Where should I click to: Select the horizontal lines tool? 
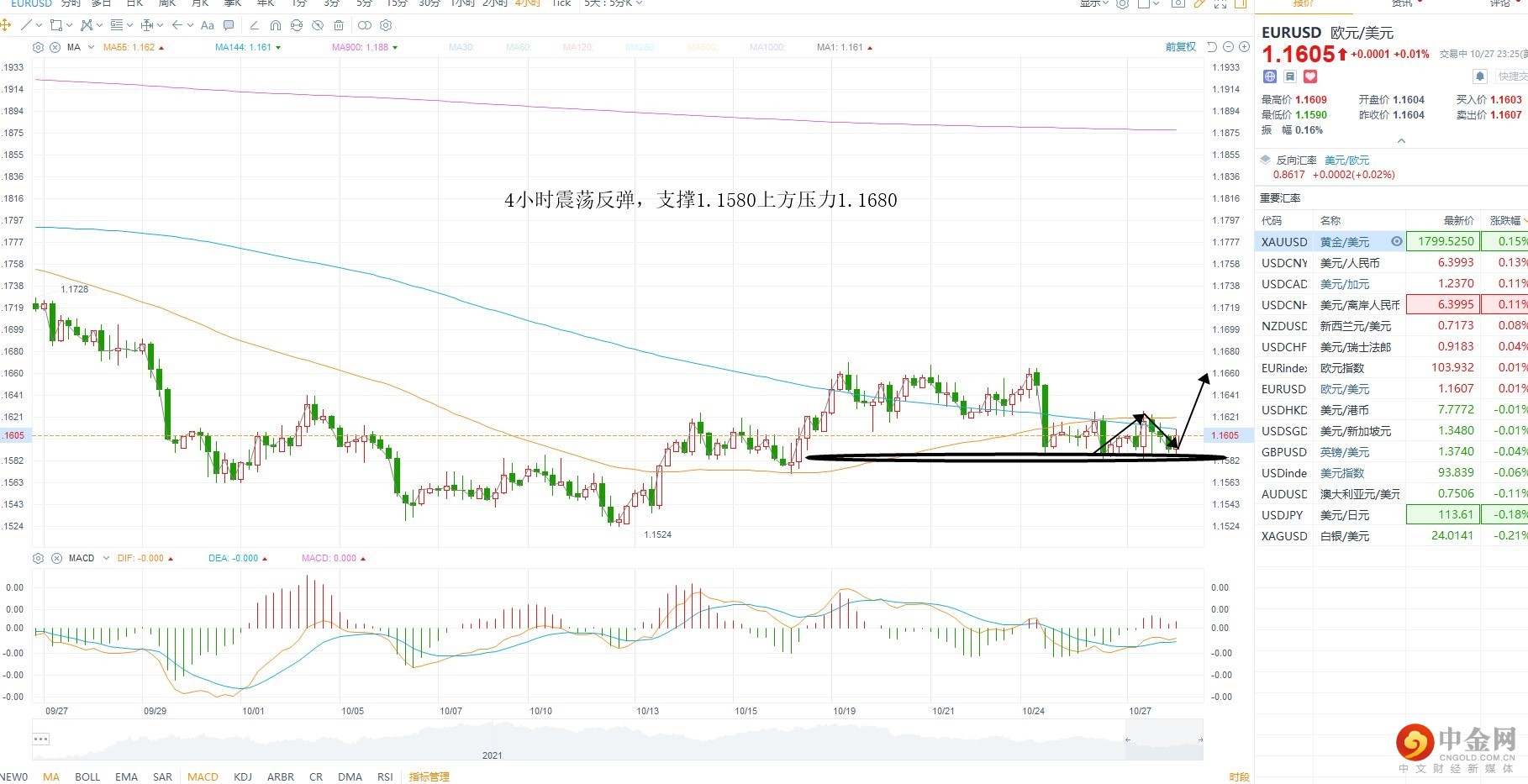(x=116, y=25)
